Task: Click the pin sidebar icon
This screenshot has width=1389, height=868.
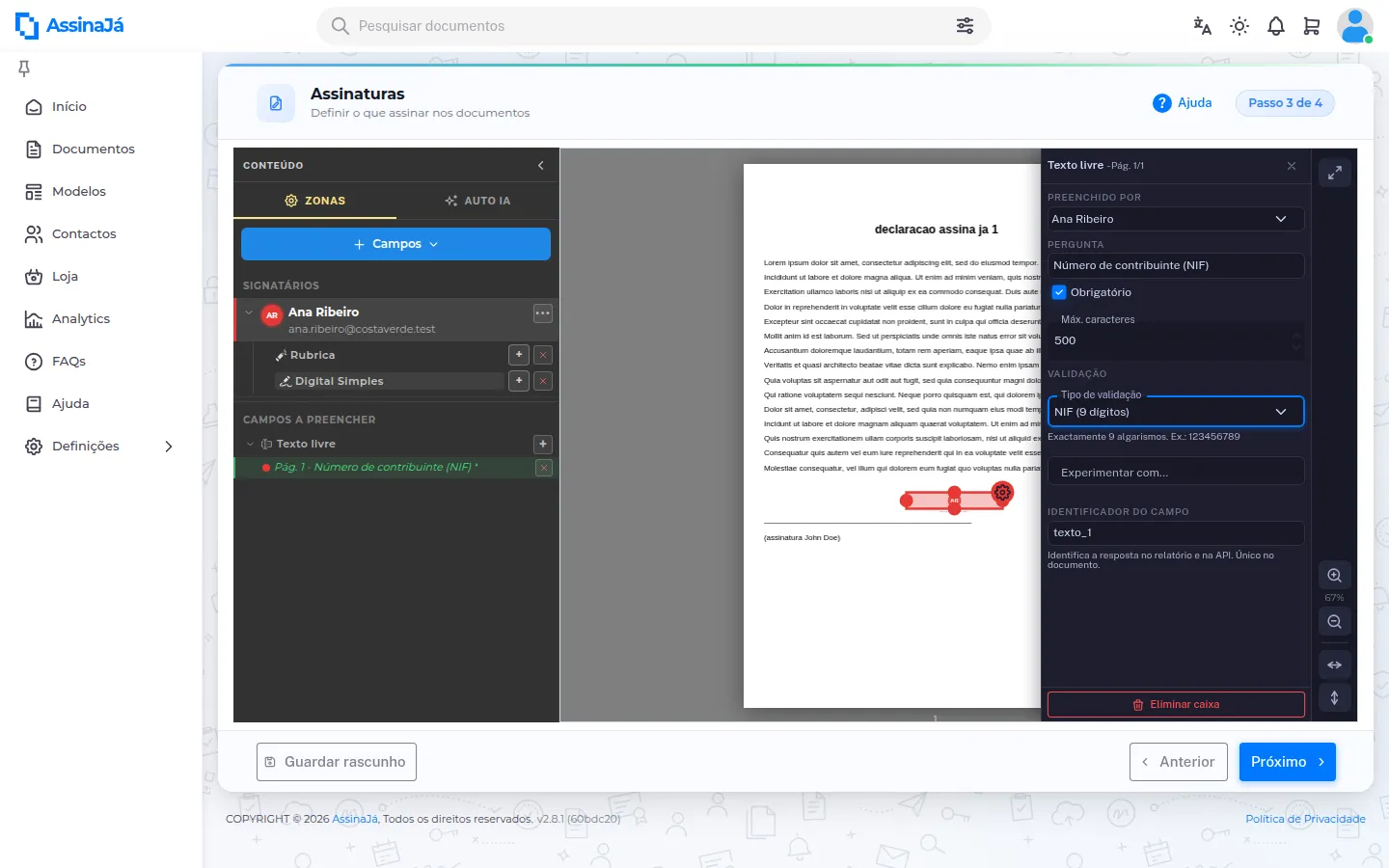Action: 24,68
